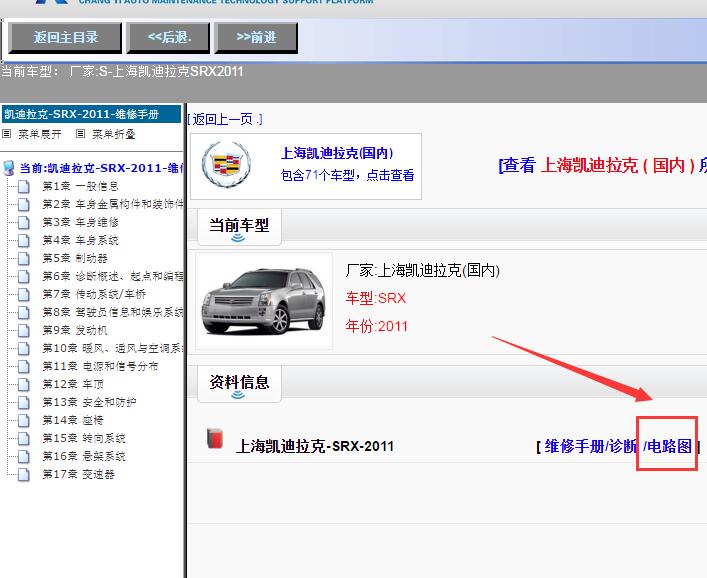The height and width of the screenshot is (578, 707).
Task: Click the page icon for 第3章
Action: tap(24, 223)
